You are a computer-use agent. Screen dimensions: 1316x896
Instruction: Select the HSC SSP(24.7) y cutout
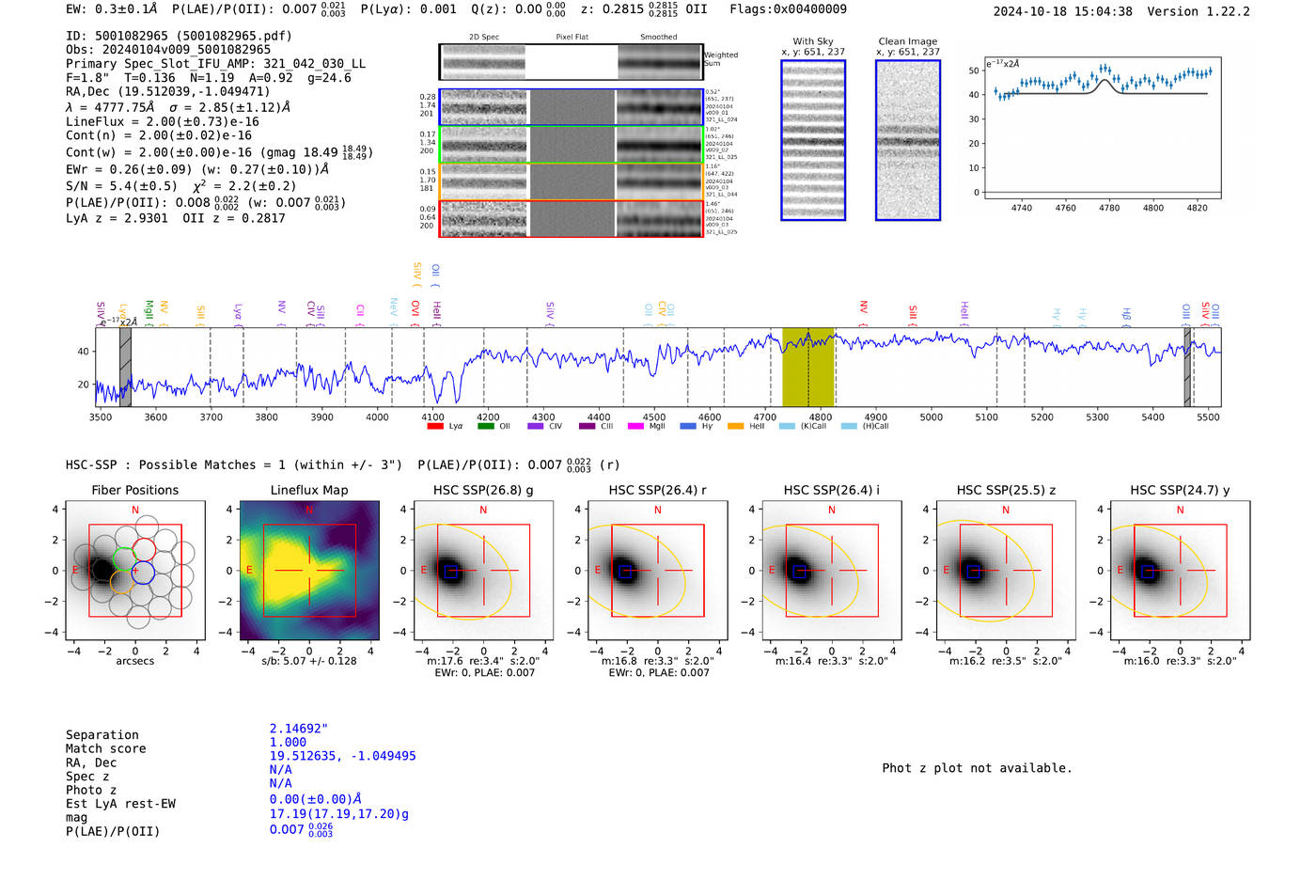[1180, 571]
